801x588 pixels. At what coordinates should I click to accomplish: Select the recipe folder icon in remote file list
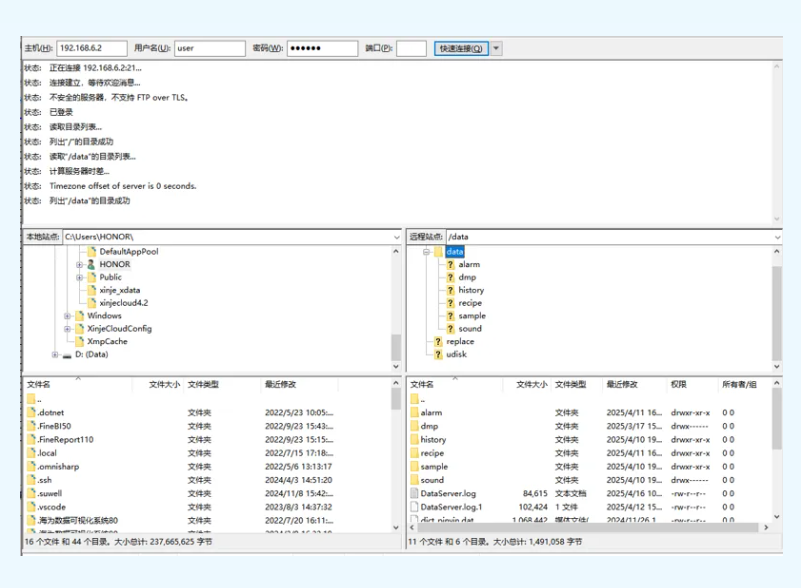pyautogui.click(x=414, y=453)
